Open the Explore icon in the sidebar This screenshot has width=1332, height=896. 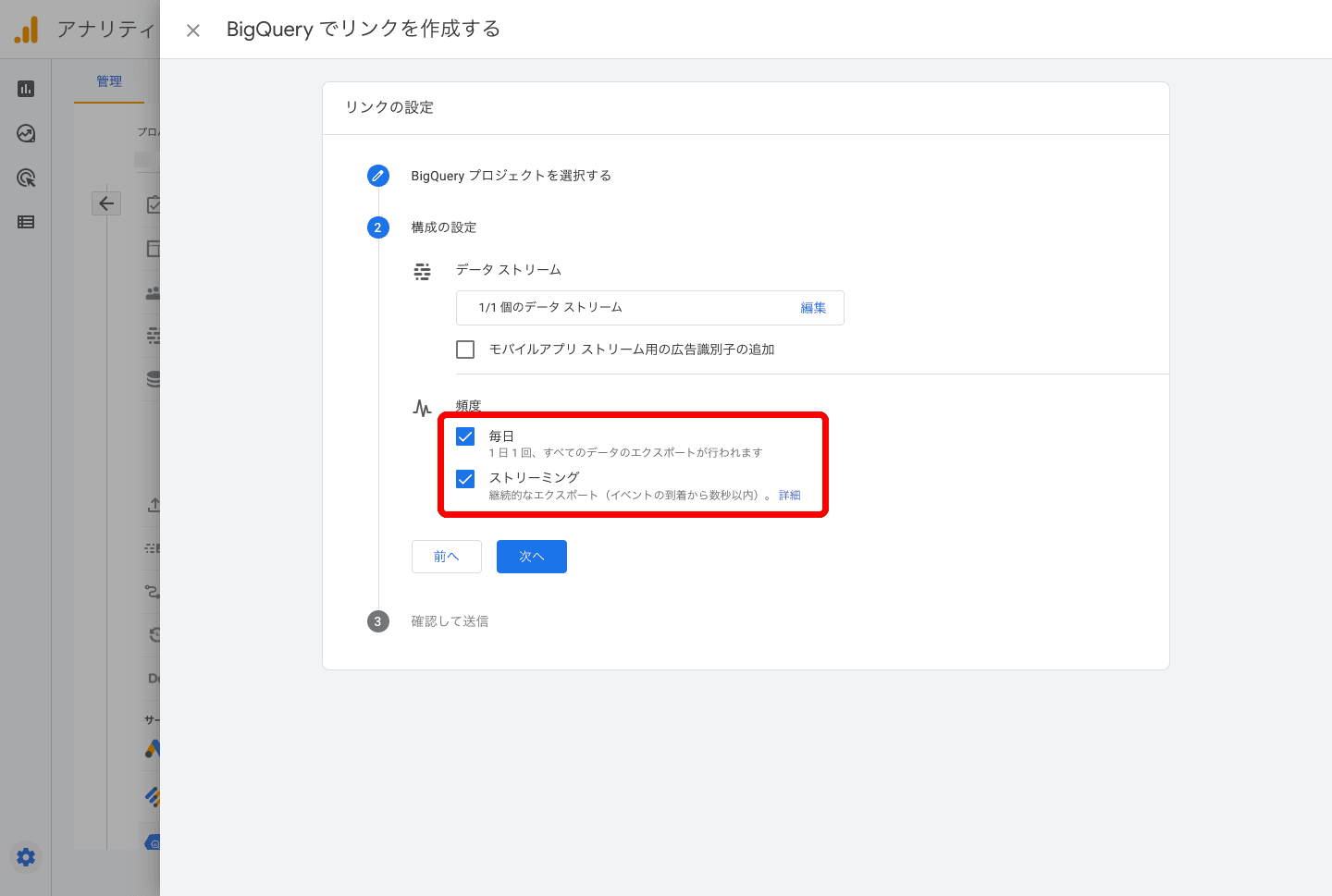[26, 133]
